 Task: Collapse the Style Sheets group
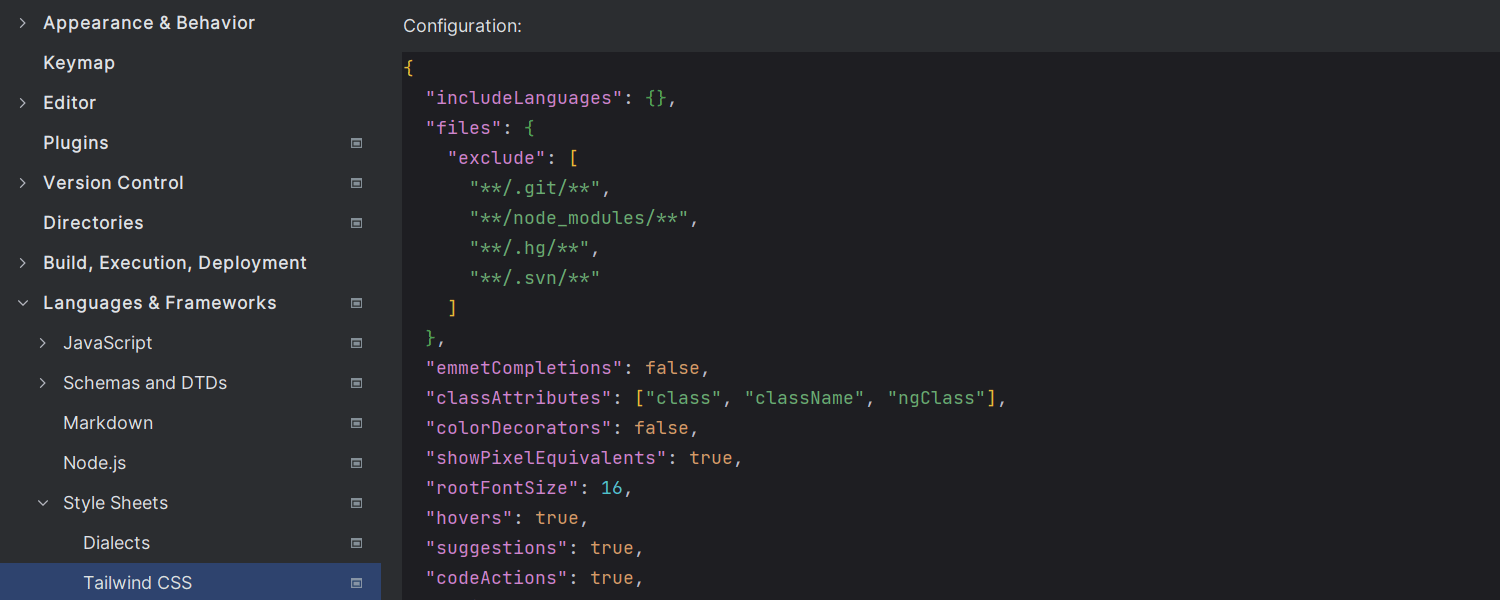point(42,503)
